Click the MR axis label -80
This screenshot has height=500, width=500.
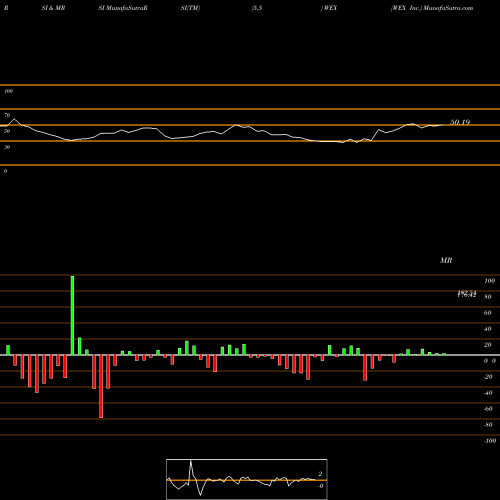(x=488, y=425)
